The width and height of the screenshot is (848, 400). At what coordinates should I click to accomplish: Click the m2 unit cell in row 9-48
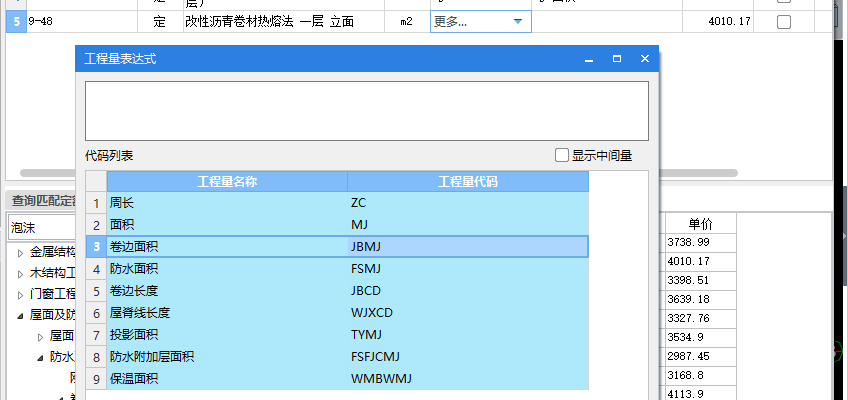[x=407, y=22]
